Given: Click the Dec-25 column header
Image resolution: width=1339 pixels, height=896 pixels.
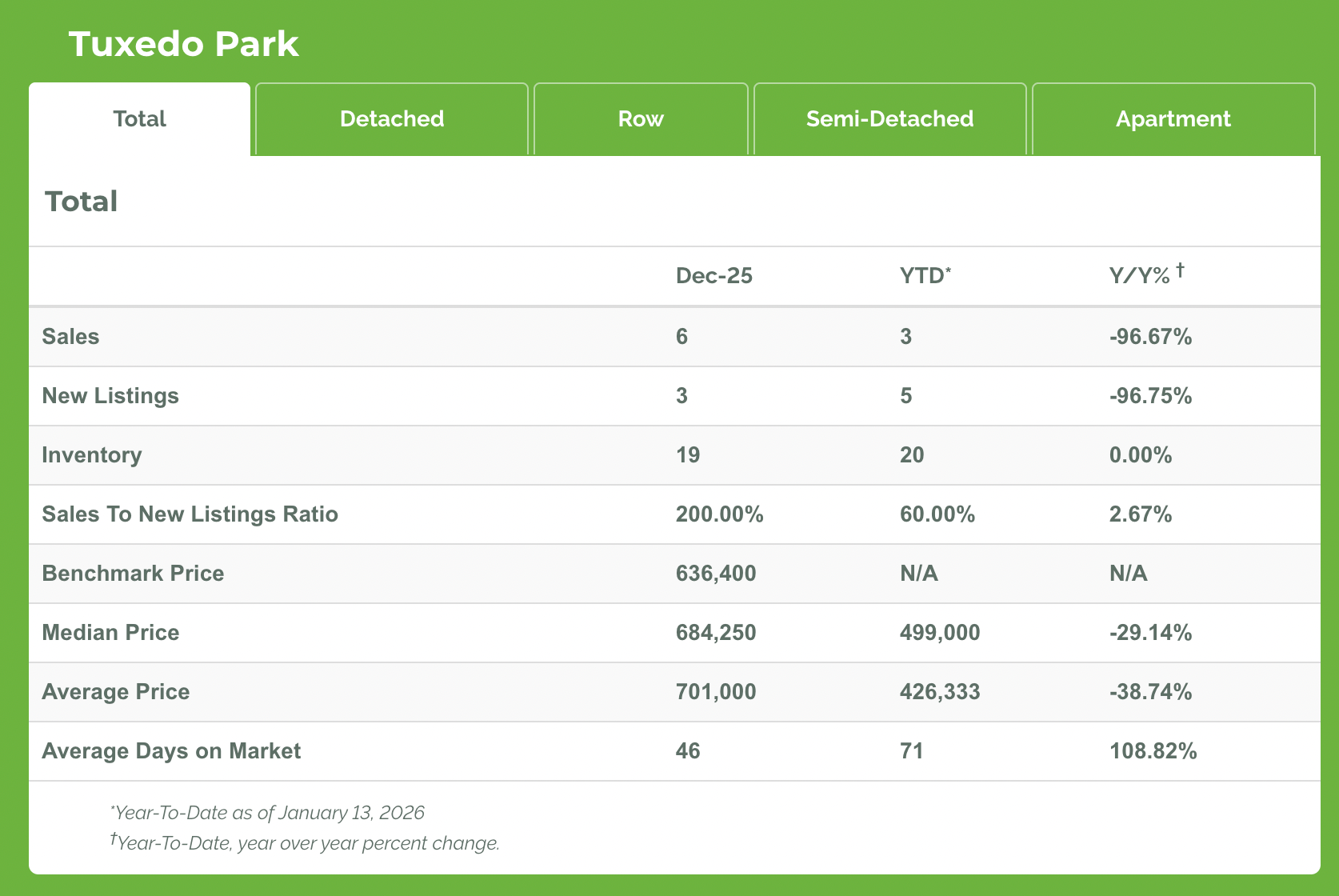Looking at the screenshot, I should [x=713, y=276].
